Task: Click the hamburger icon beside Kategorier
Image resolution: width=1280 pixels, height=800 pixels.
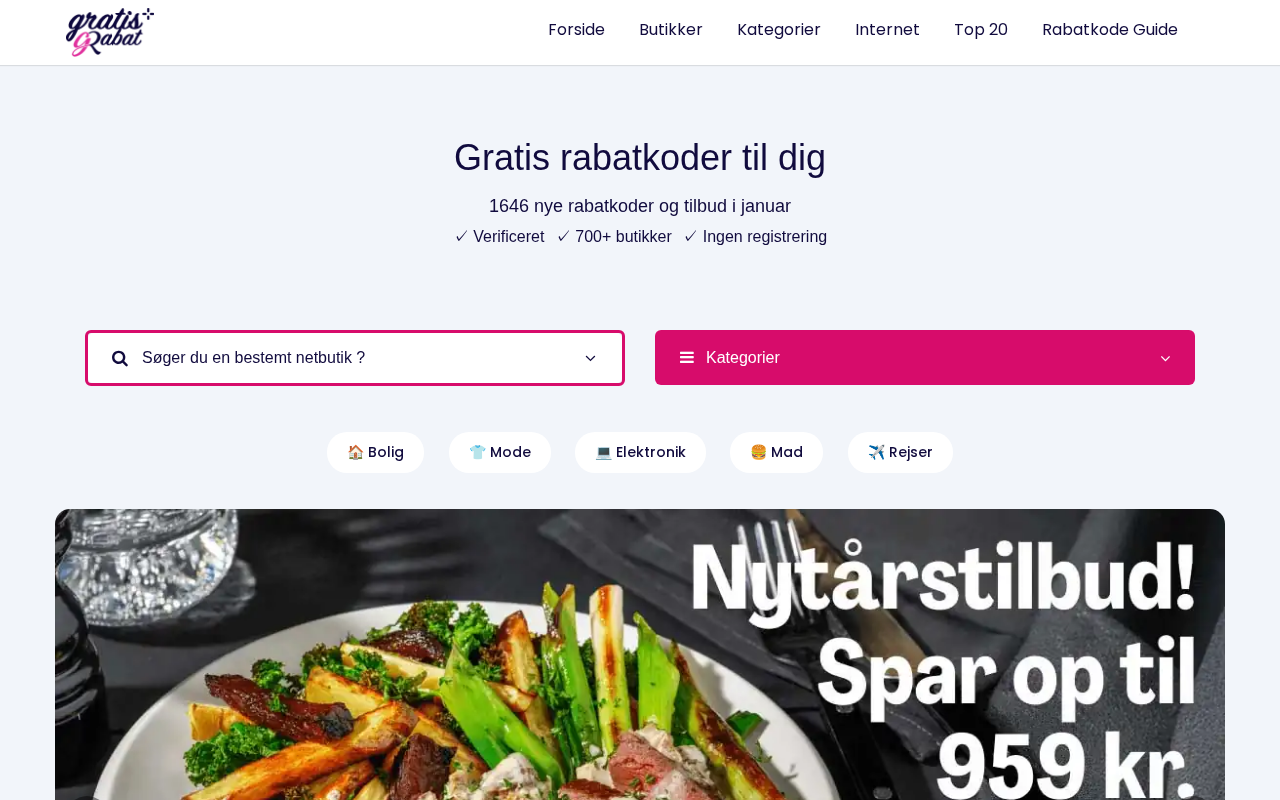Action: [x=687, y=357]
